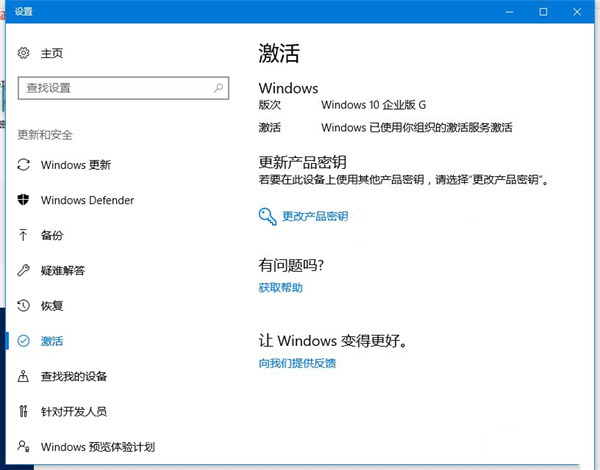
Task: Select Windows Defender in sidebar
Action: click(87, 200)
